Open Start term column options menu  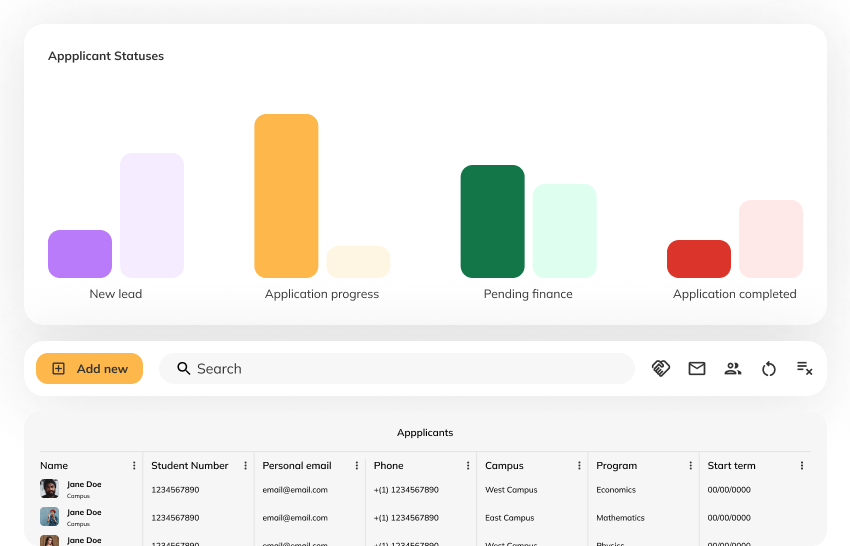pos(802,466)
